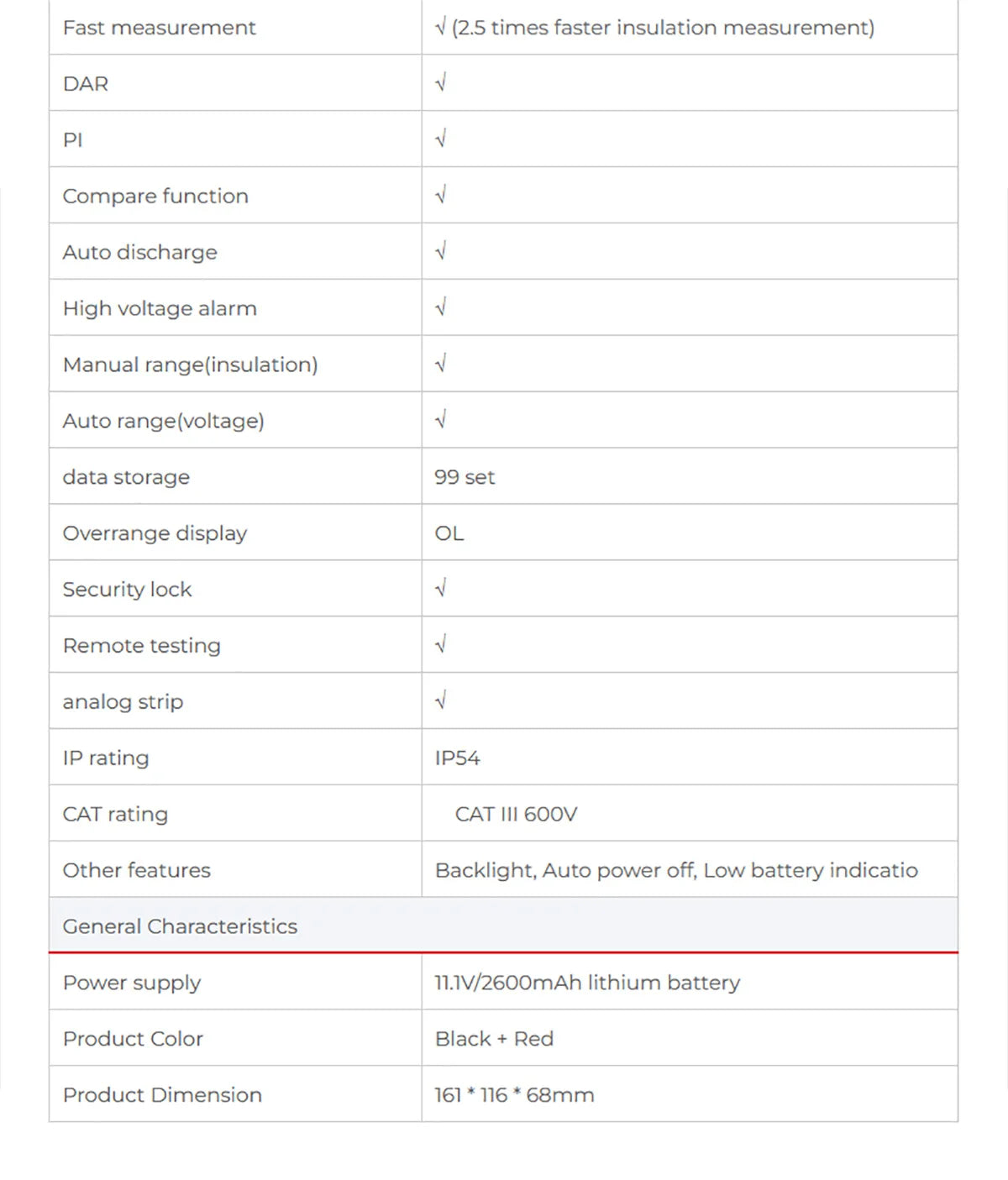The width and height of the screenshot is (1008, 1180).
Task: Click the analog strip checkmark
Action: coord(441,700)
